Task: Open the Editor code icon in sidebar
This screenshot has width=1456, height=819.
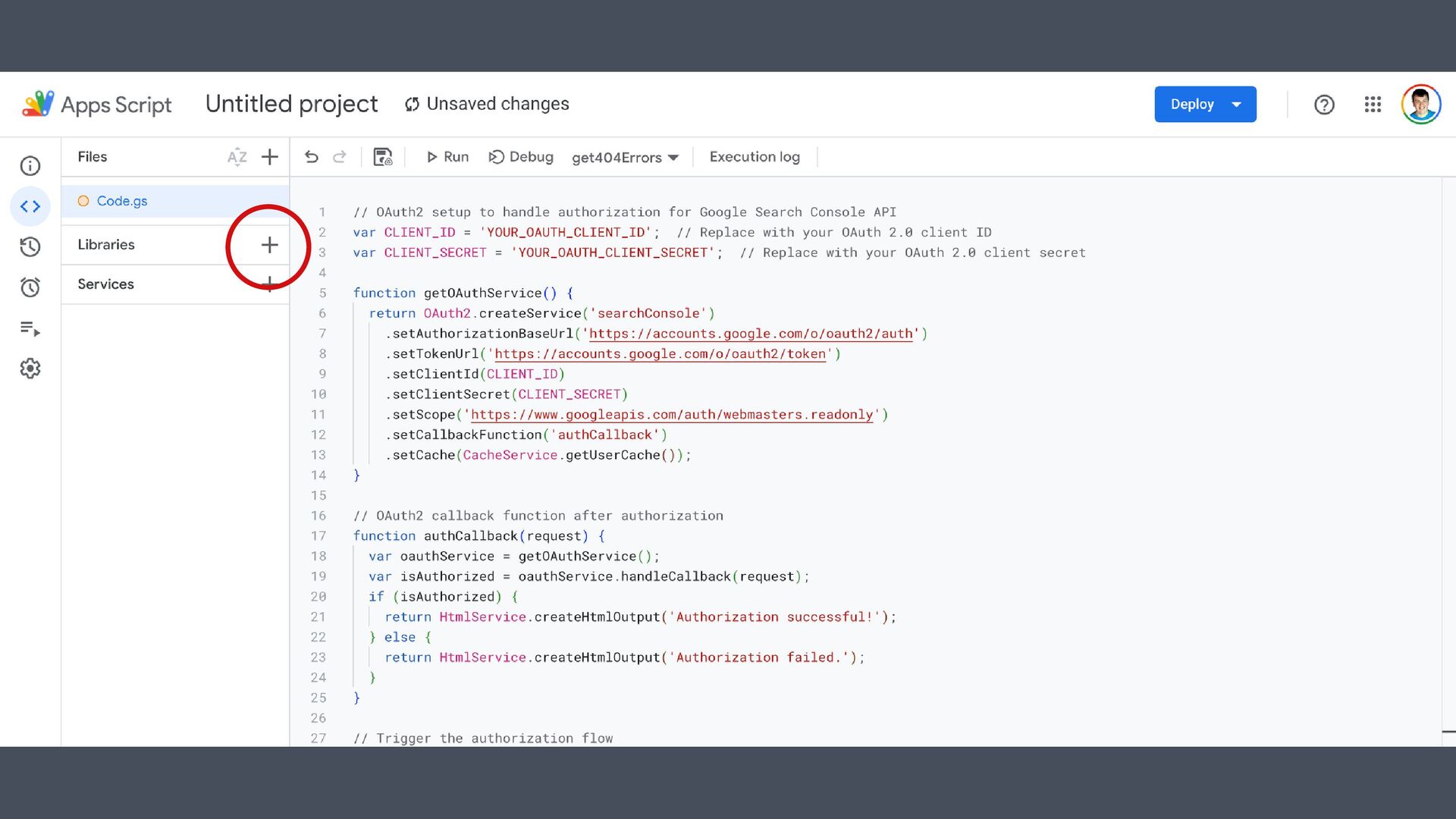Action: pyautogui.click(x=30, y=206)
